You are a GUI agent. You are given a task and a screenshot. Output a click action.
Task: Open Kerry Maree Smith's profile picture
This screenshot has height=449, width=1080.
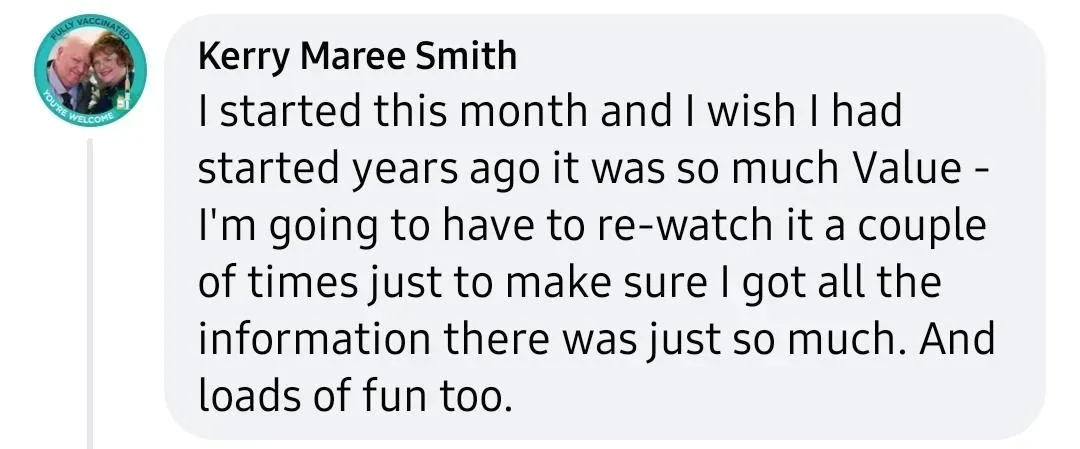[x=90, y=70]
